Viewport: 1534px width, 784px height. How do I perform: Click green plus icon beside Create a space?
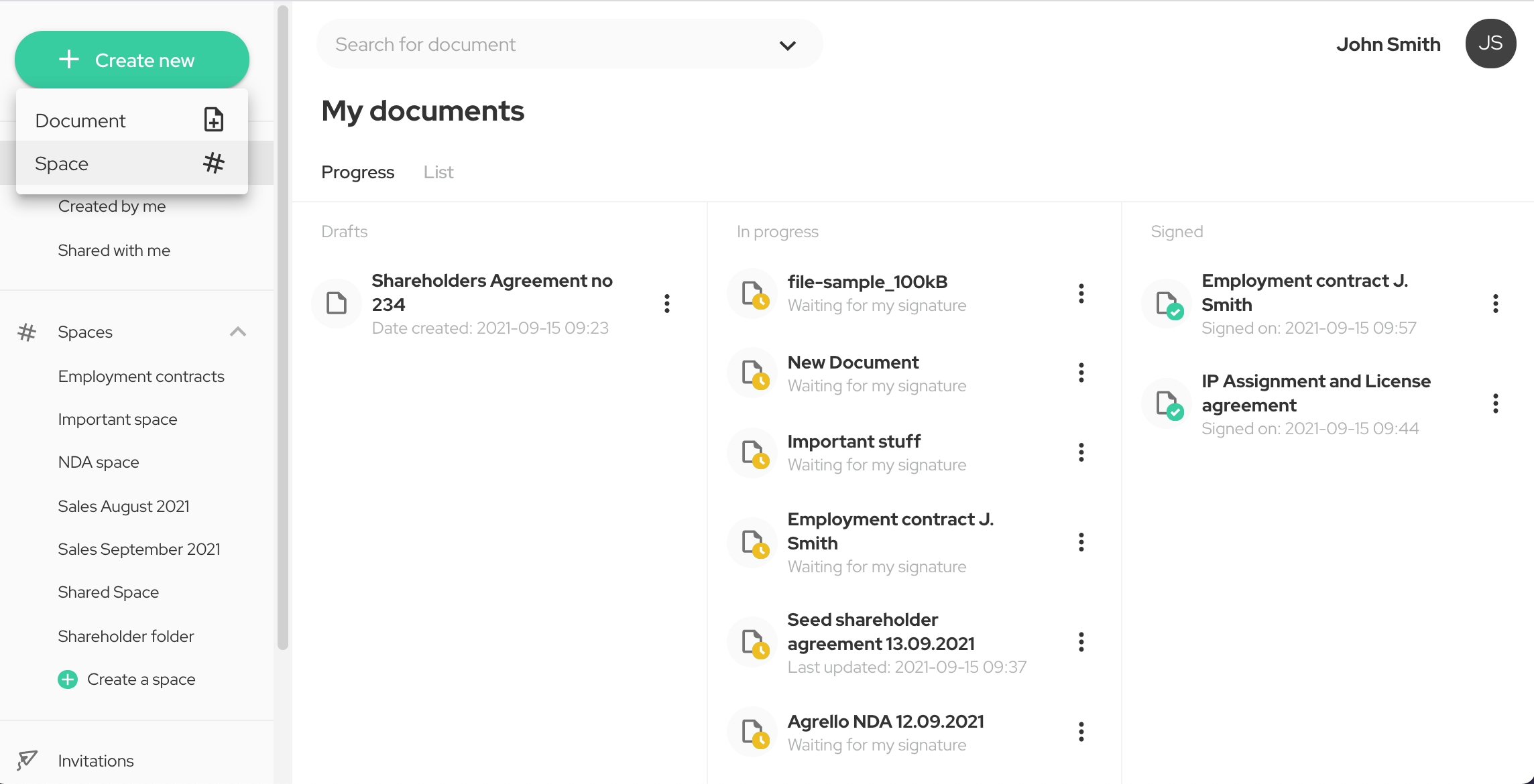[x=68, y=679]
